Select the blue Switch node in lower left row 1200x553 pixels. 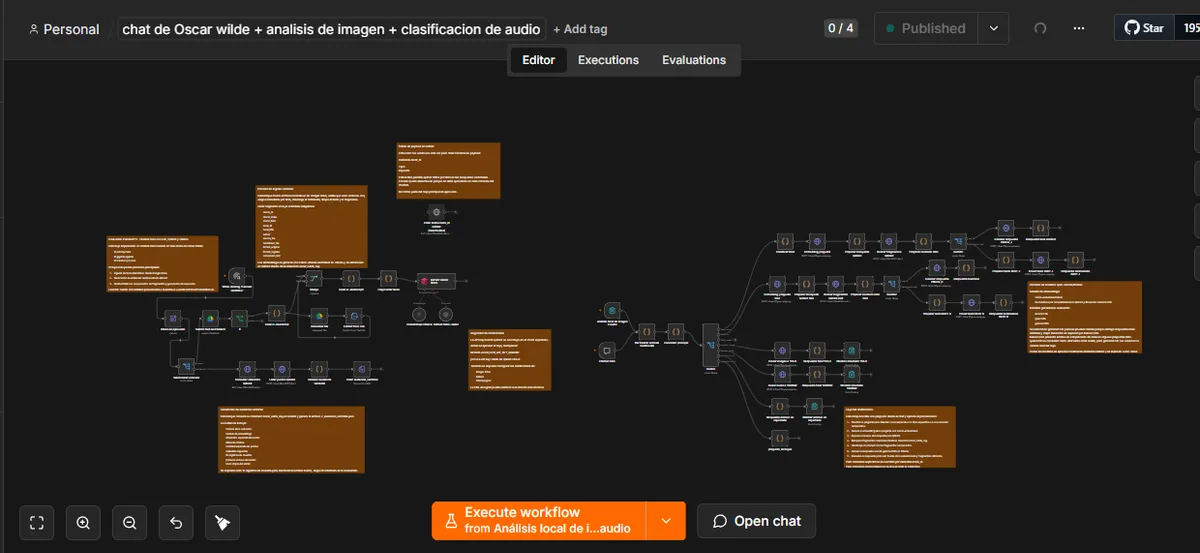click(x=187, y=367)
